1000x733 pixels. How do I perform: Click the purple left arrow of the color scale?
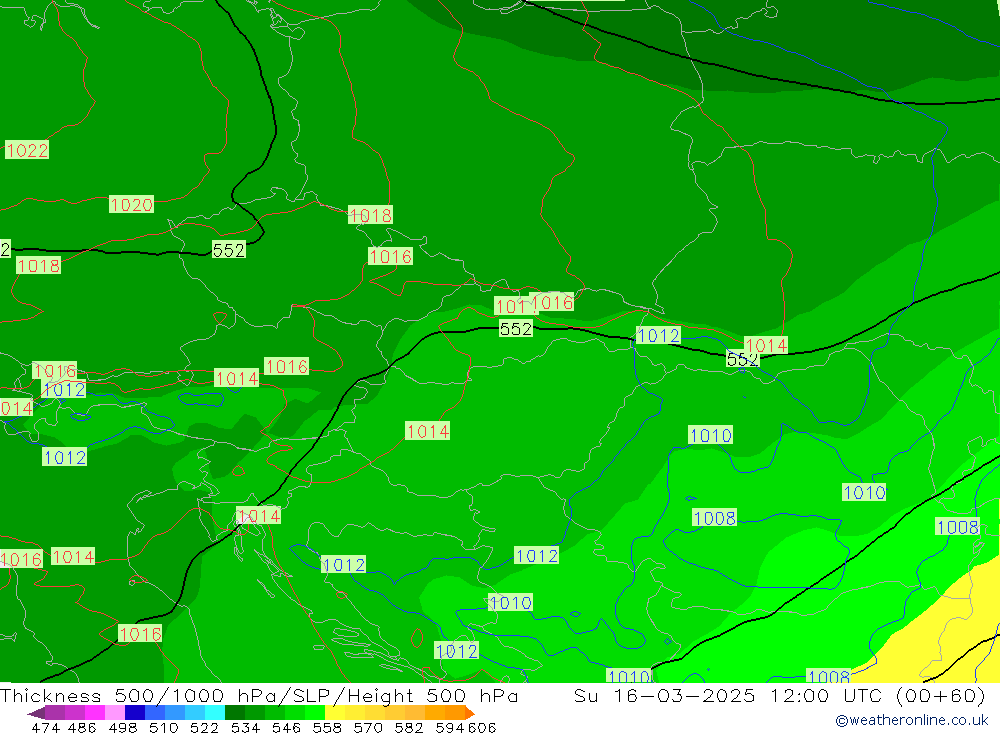(36, 713)
